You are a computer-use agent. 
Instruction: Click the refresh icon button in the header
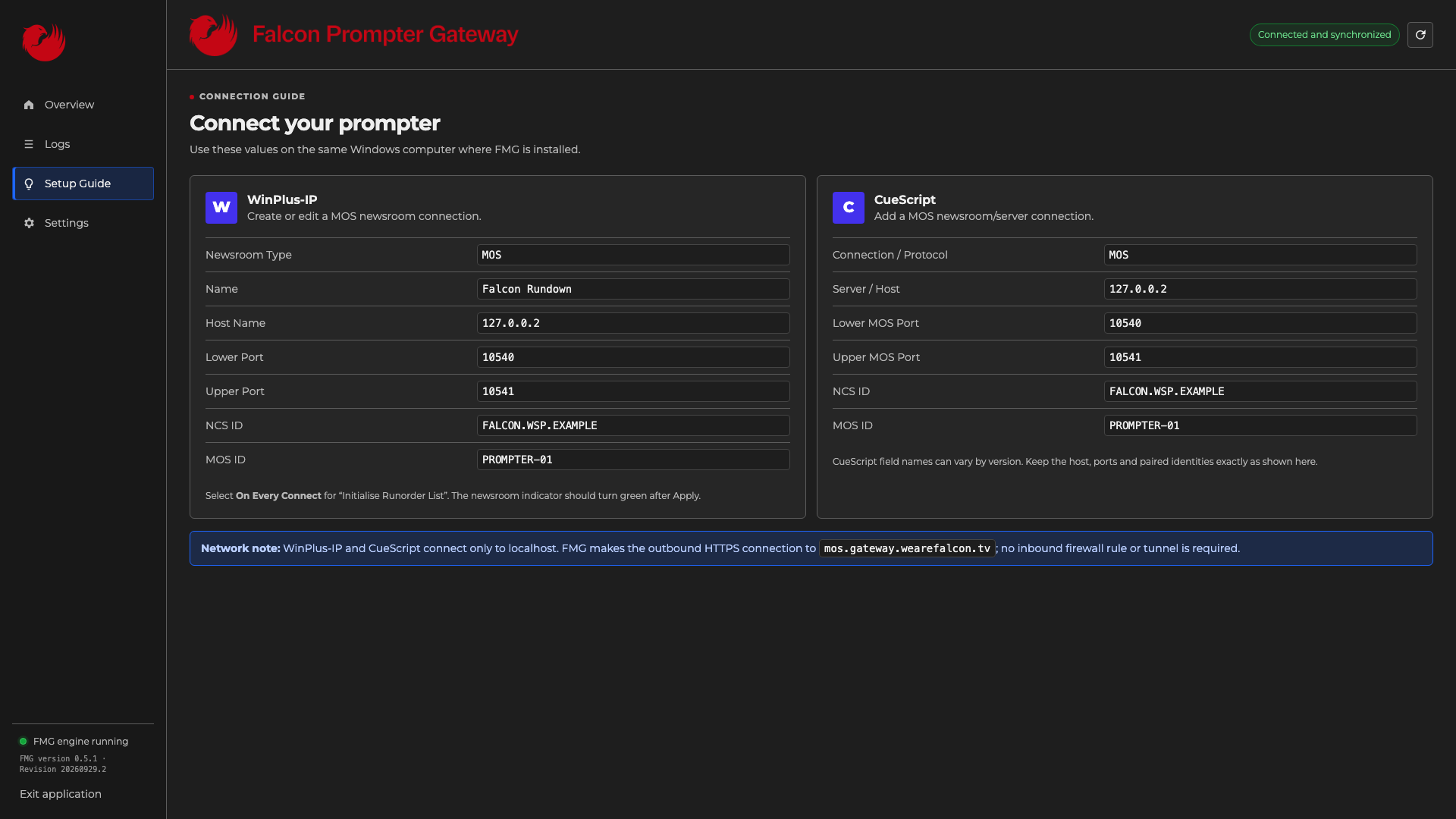[1420, 35]
